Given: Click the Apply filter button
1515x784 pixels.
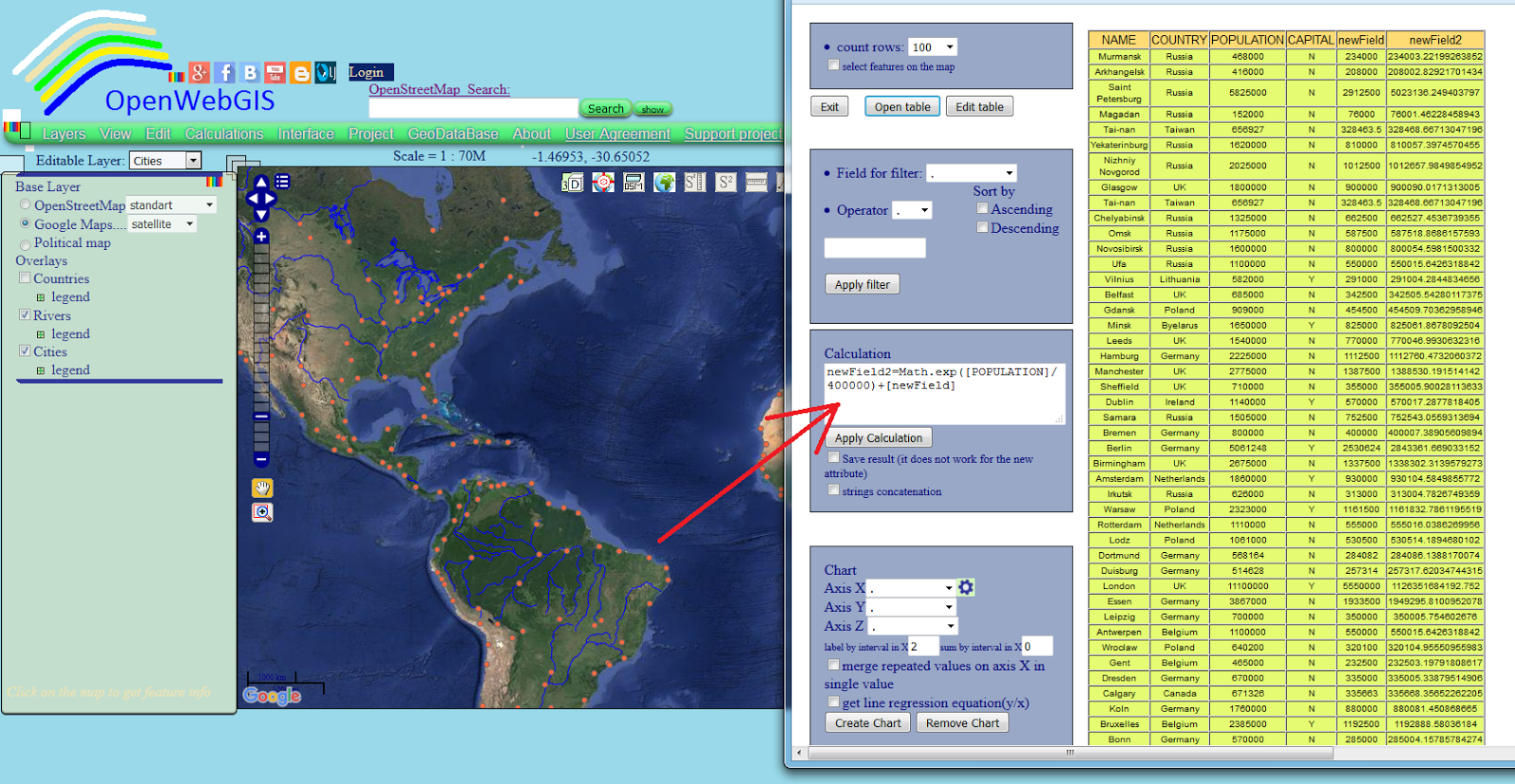Looking at the screenshot, I should point(862,284).
